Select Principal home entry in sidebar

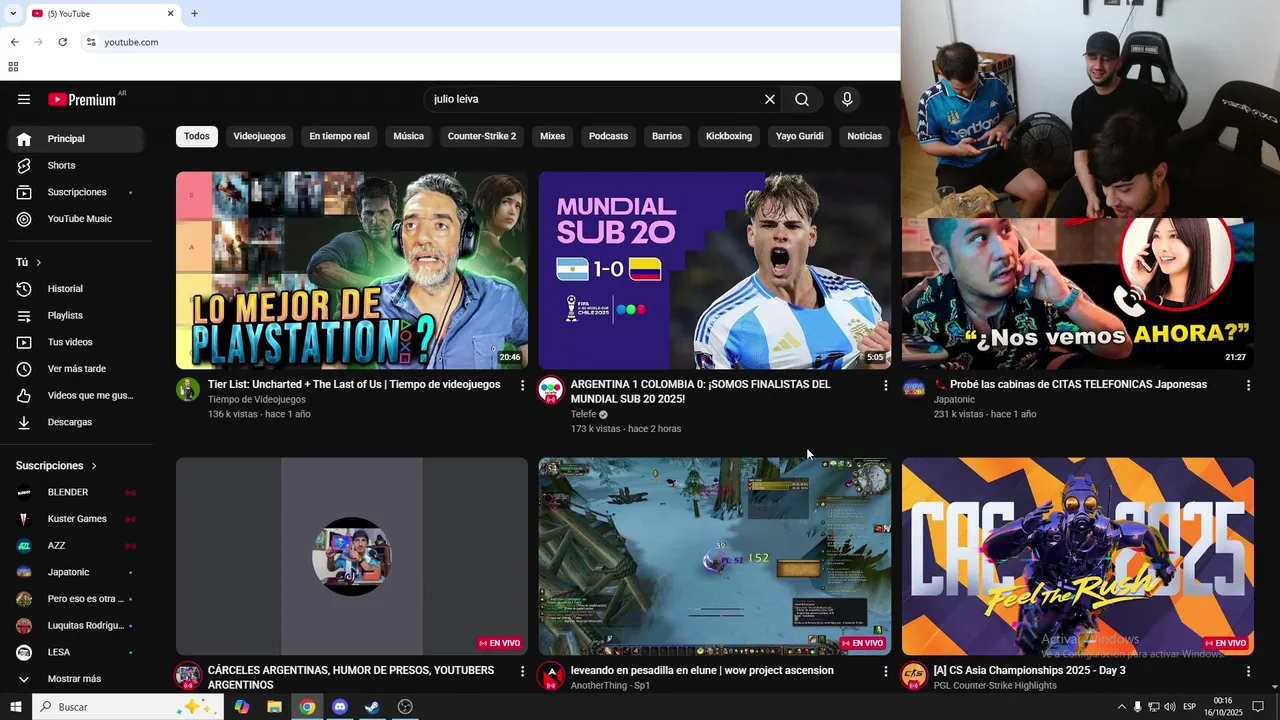pos(76,139)
